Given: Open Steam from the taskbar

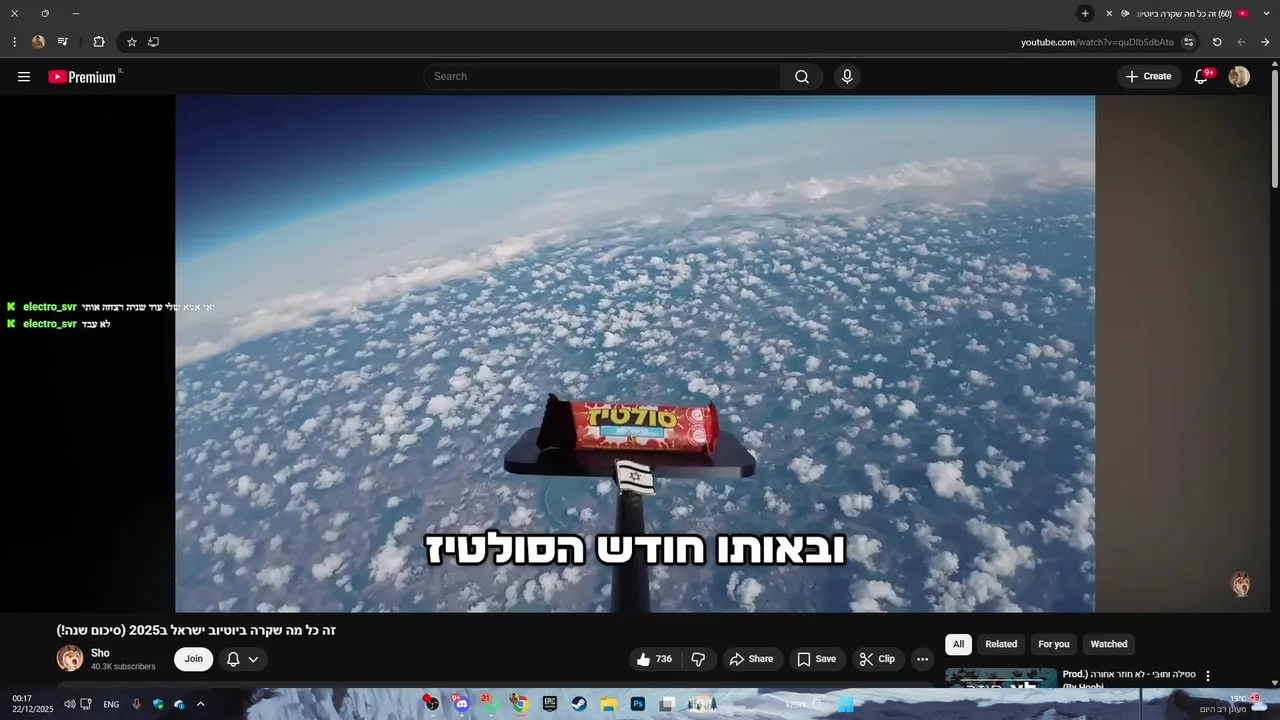Looking at the screenshot, I should [578, 704].
